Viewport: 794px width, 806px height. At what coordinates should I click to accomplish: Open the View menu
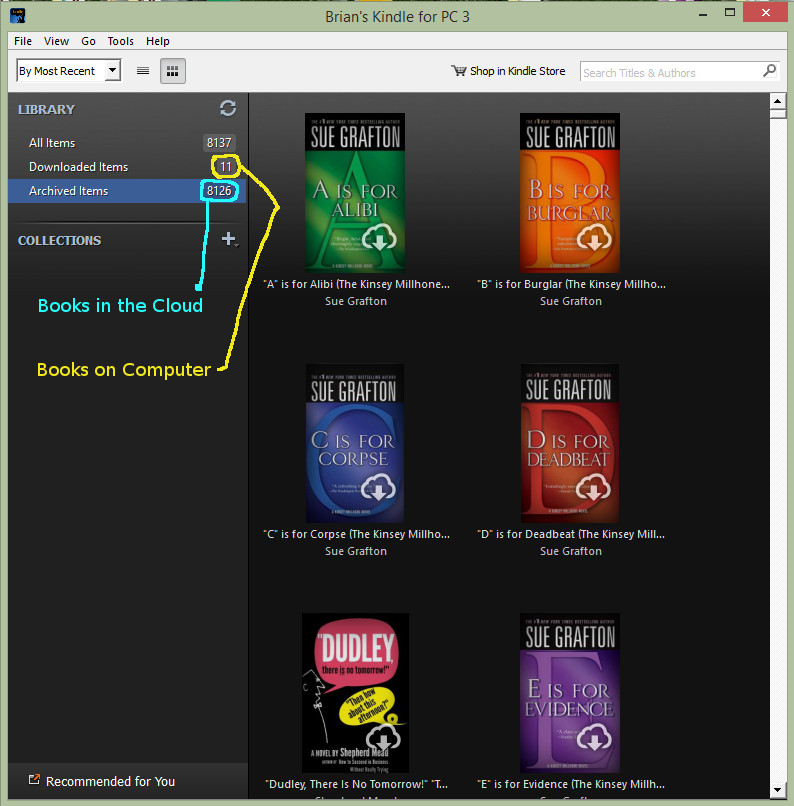click(56, 41)
